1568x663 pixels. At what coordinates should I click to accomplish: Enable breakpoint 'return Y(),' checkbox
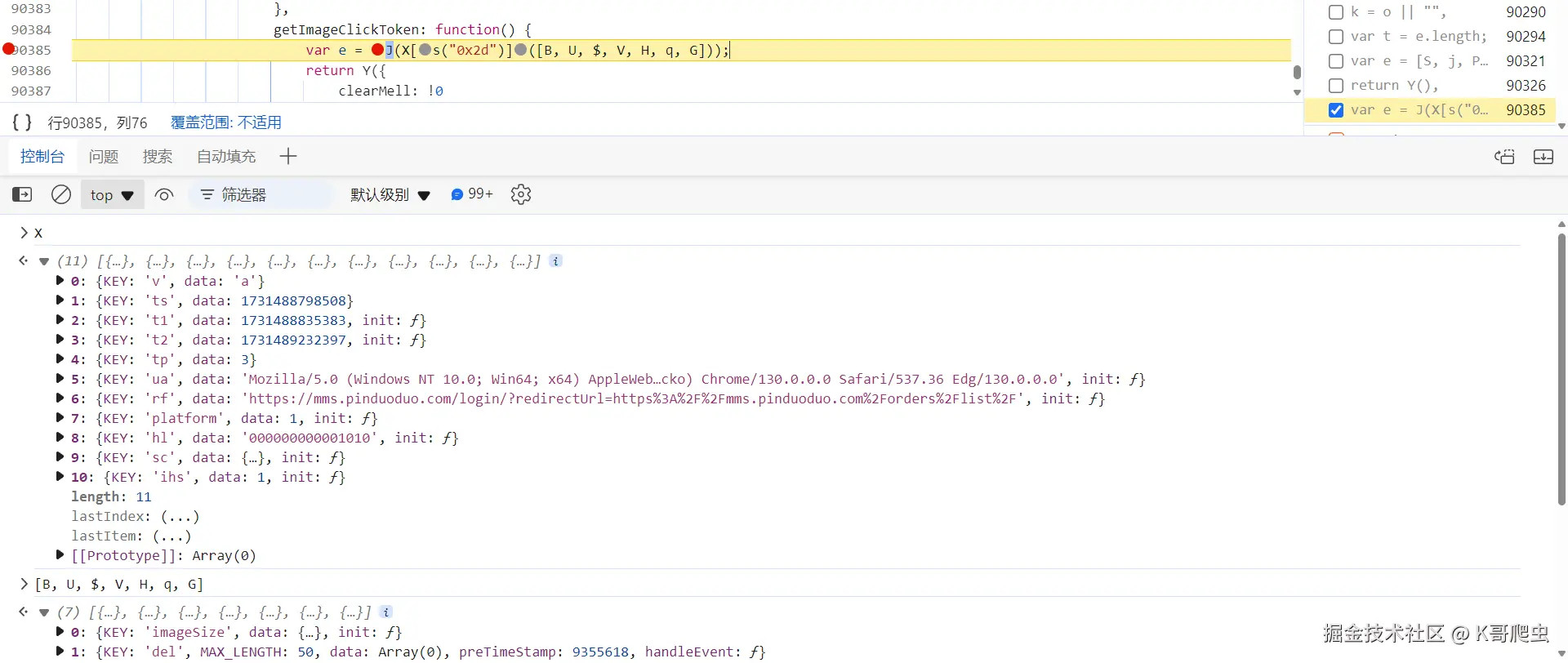(1336, 86)
